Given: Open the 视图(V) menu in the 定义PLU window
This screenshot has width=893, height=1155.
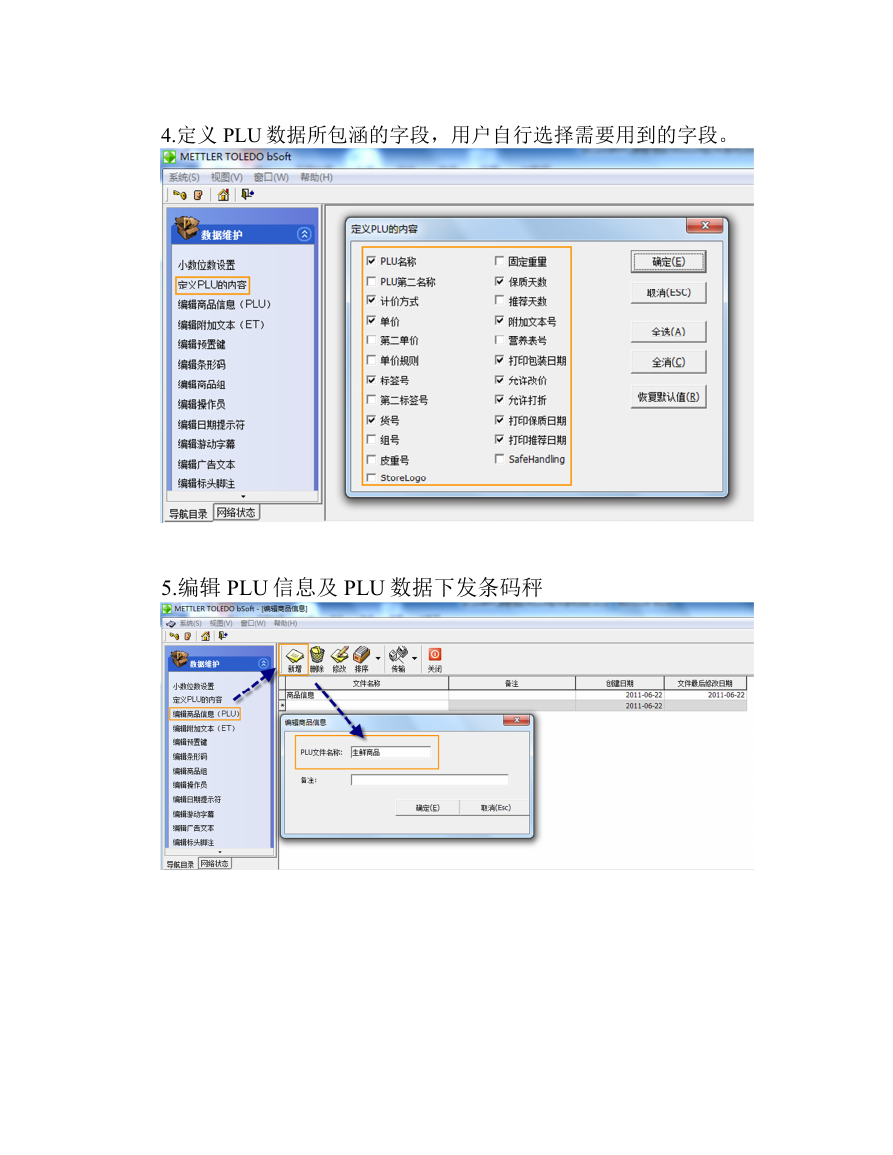Looking at the screenshot, I should coord(226,178).
